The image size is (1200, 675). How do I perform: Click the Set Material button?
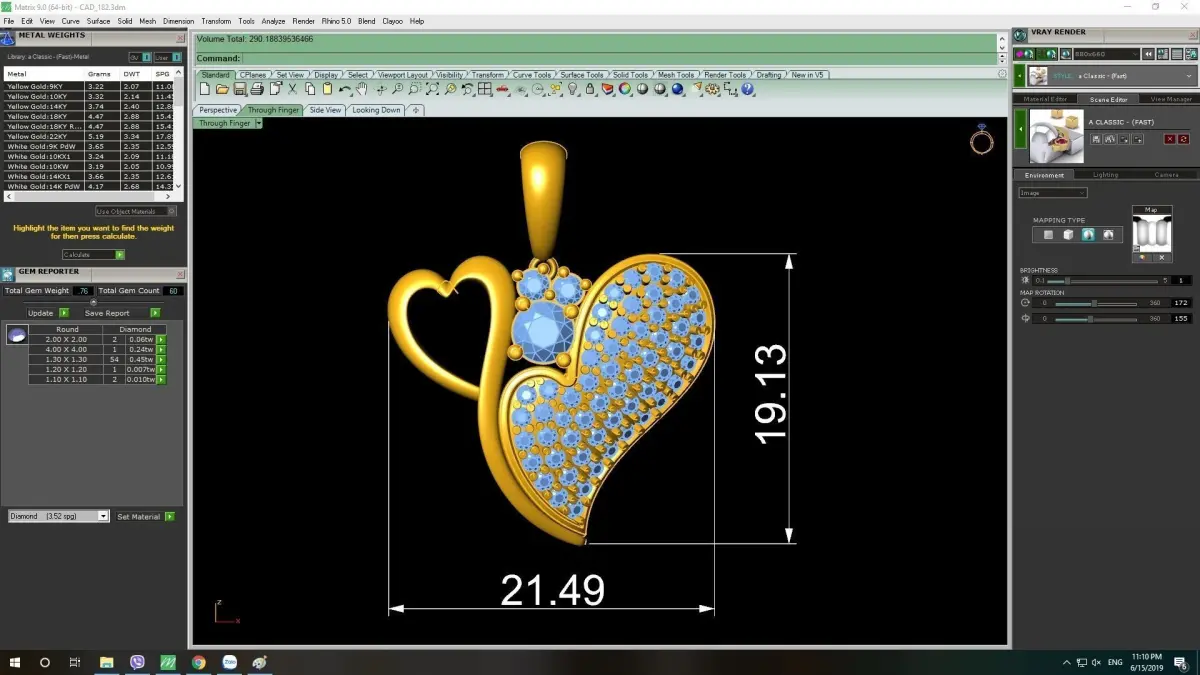click(145, 516)
